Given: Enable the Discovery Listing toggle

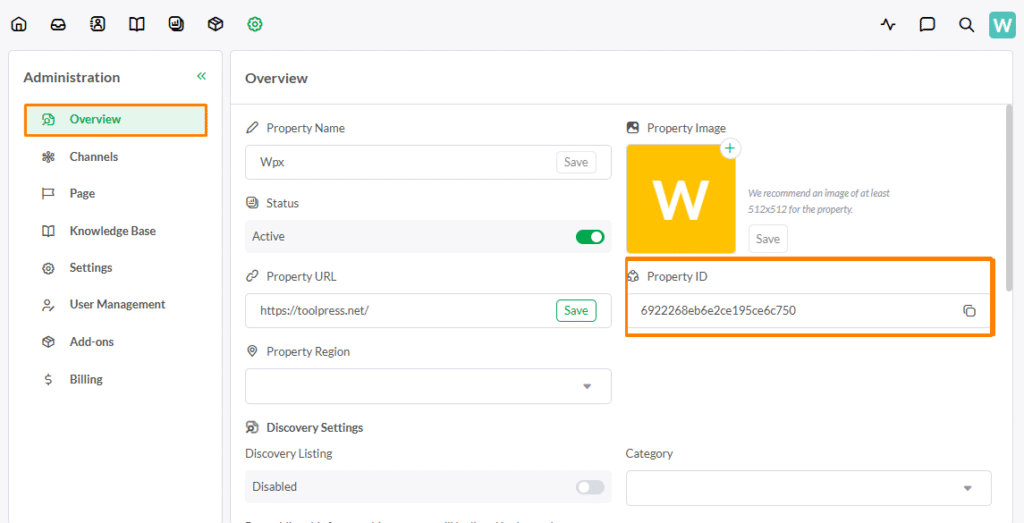Looking at the screenshot, I should click(x=590, y=487).
